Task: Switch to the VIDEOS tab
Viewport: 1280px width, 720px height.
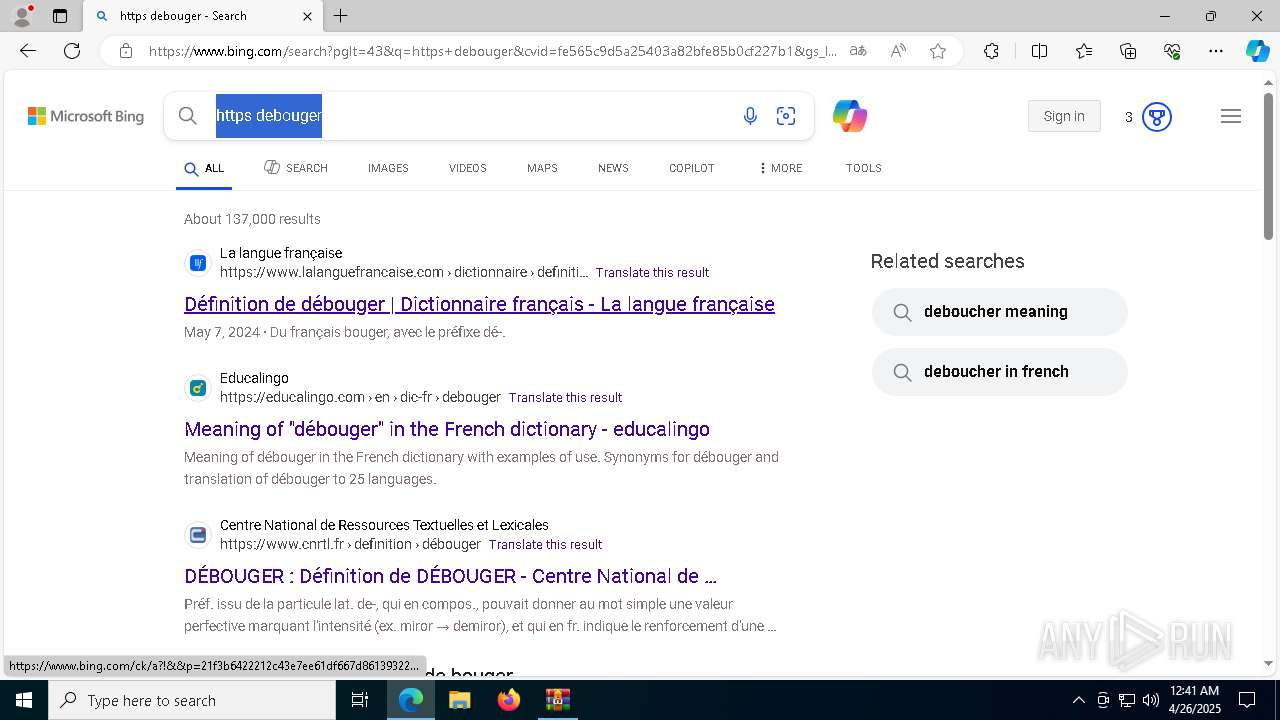Action: [468, 168]
